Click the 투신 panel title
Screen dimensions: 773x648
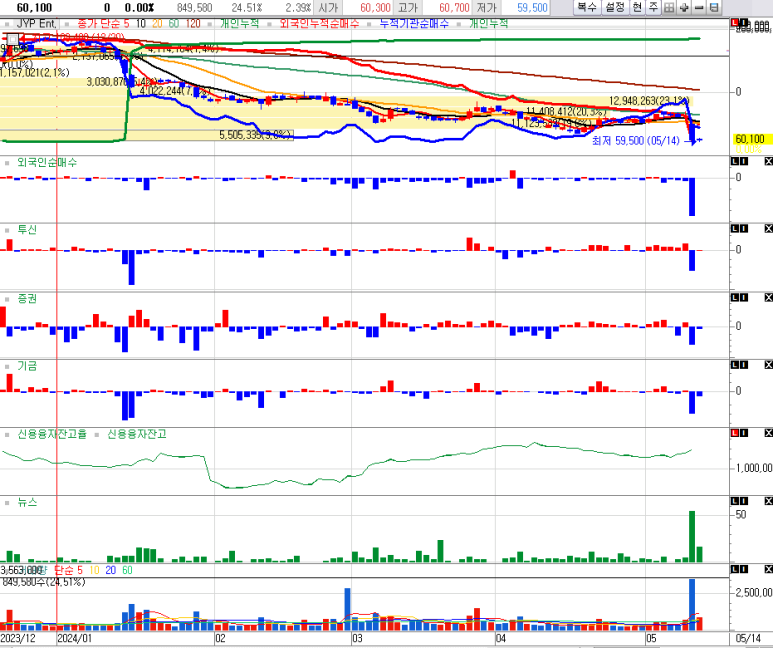27,230
